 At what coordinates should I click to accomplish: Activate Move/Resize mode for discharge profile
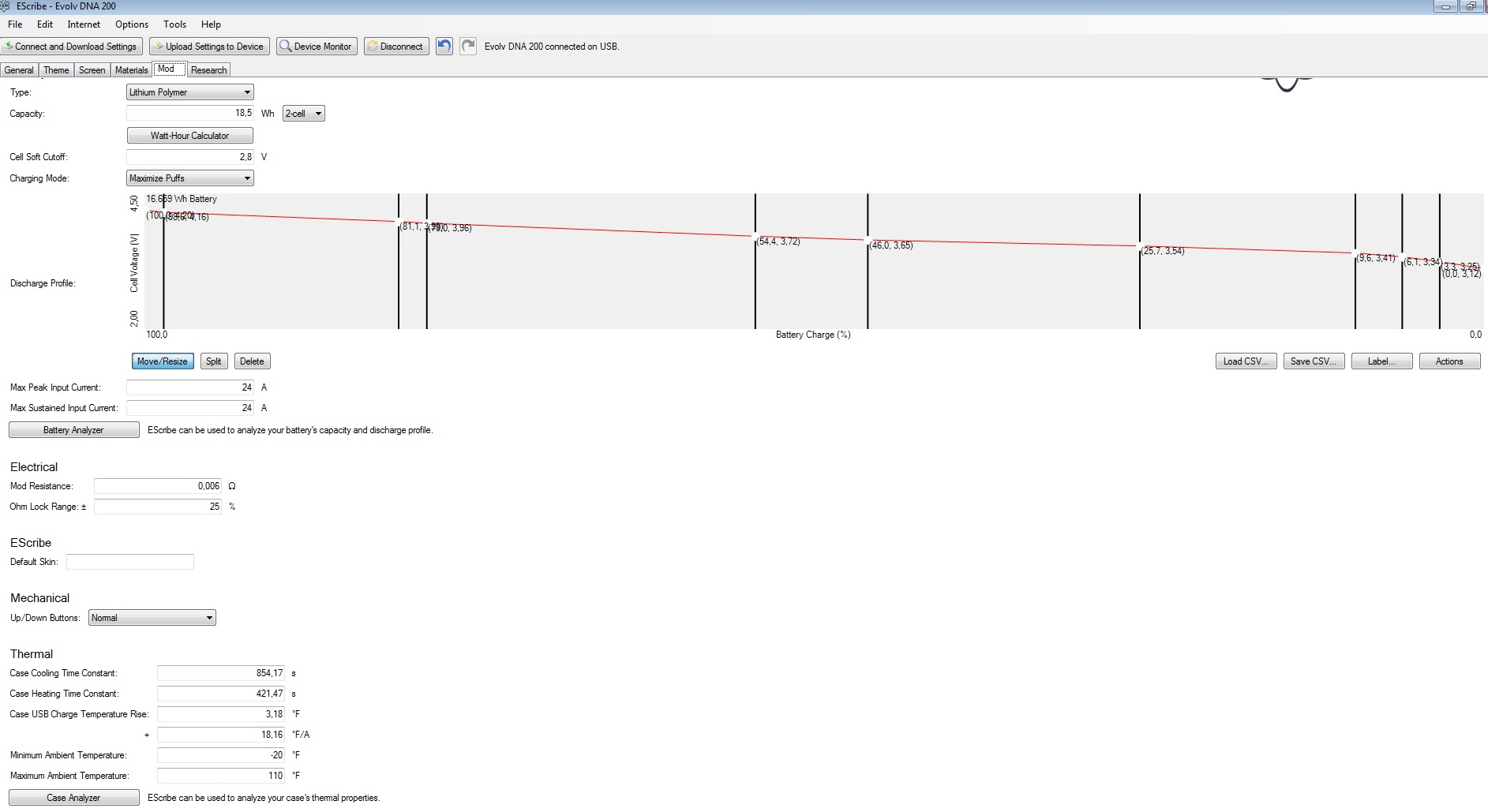coord(162,361)
